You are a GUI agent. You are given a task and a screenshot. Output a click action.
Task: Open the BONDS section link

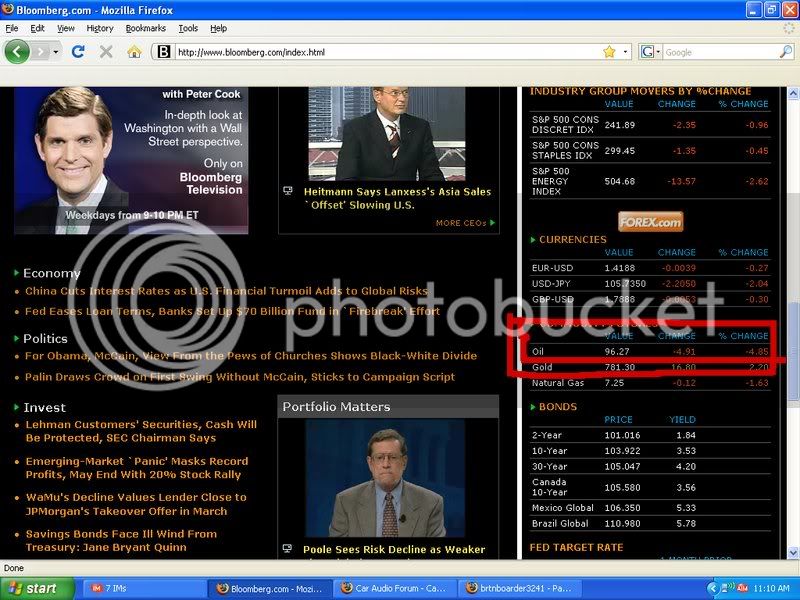tap(558, 407)
